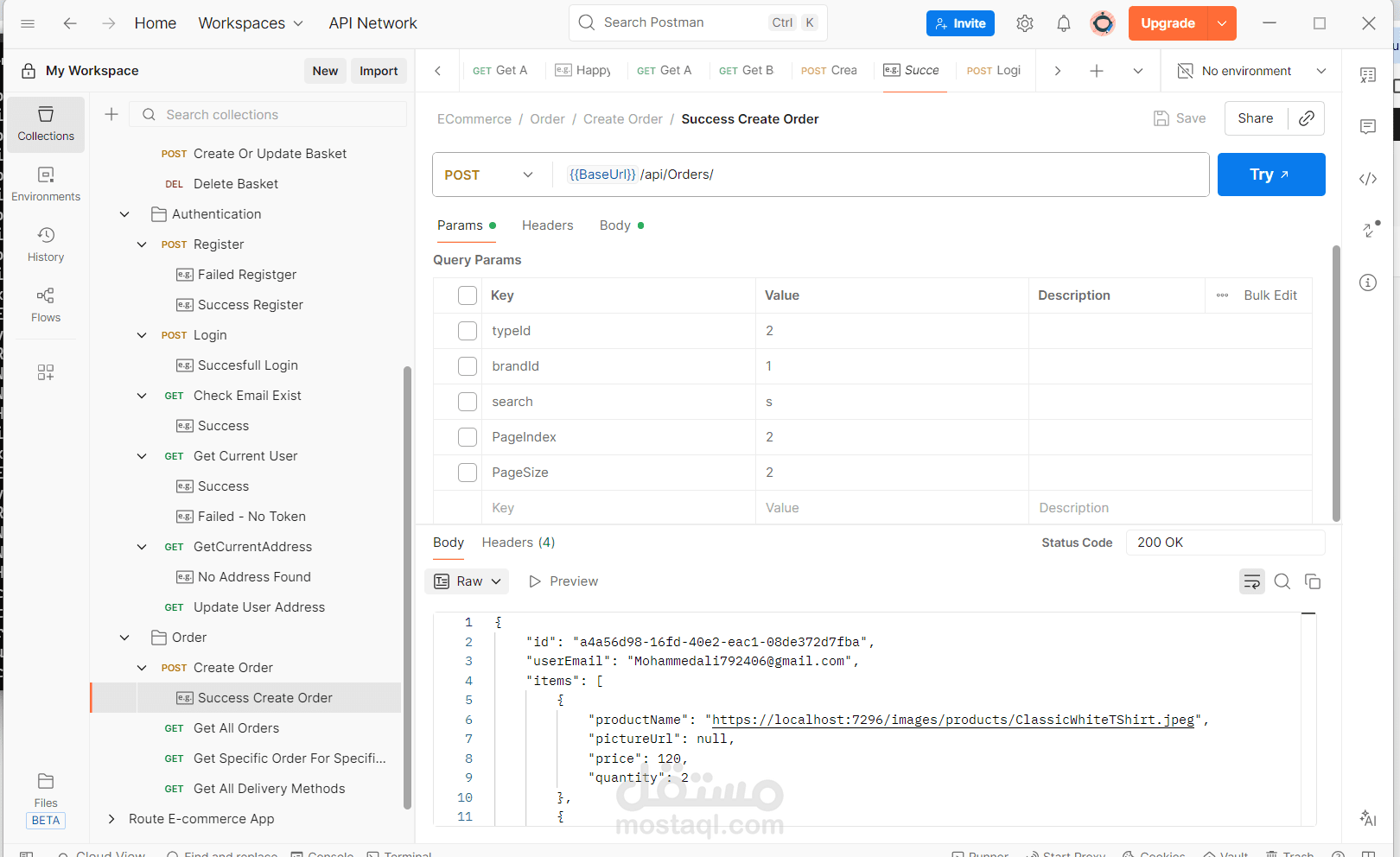Open the Environments sidebar icon
The width and height of the screenshot is (1400, 857).
tap(46, 185)
